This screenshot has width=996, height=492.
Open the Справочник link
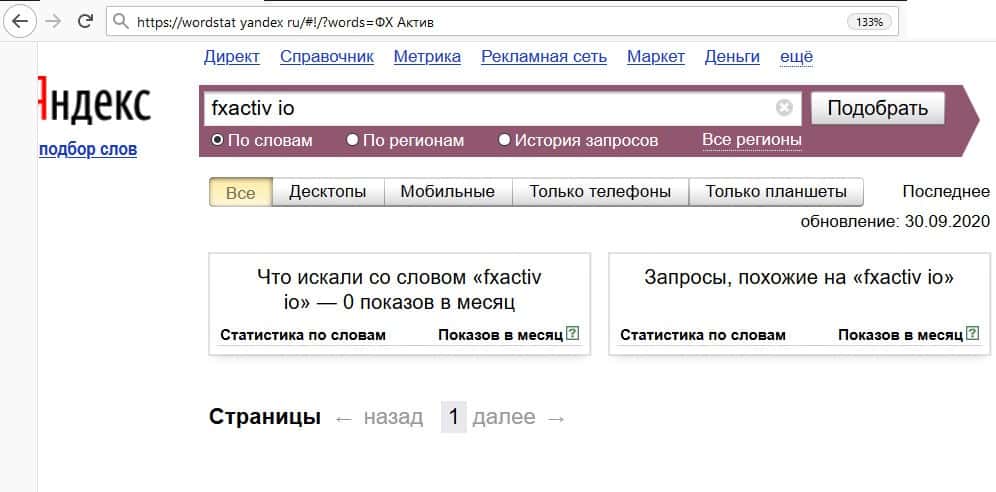(x=327, y=57)
